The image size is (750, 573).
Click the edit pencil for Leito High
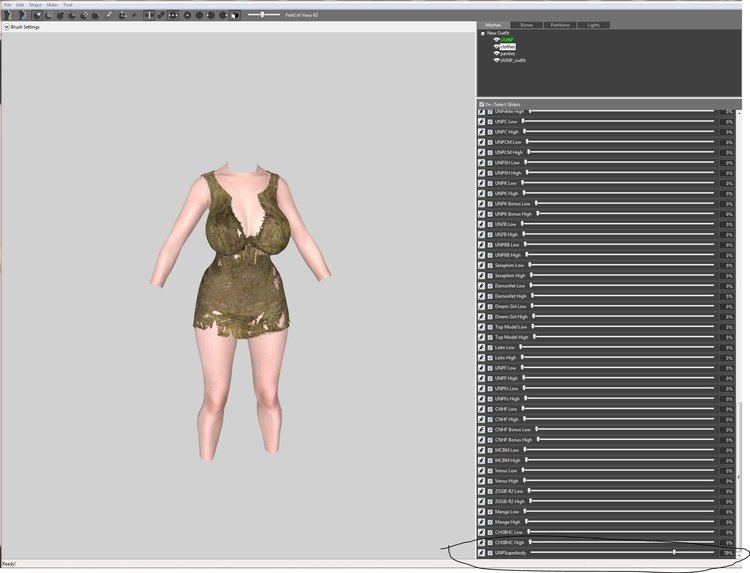tap(482, 358)
